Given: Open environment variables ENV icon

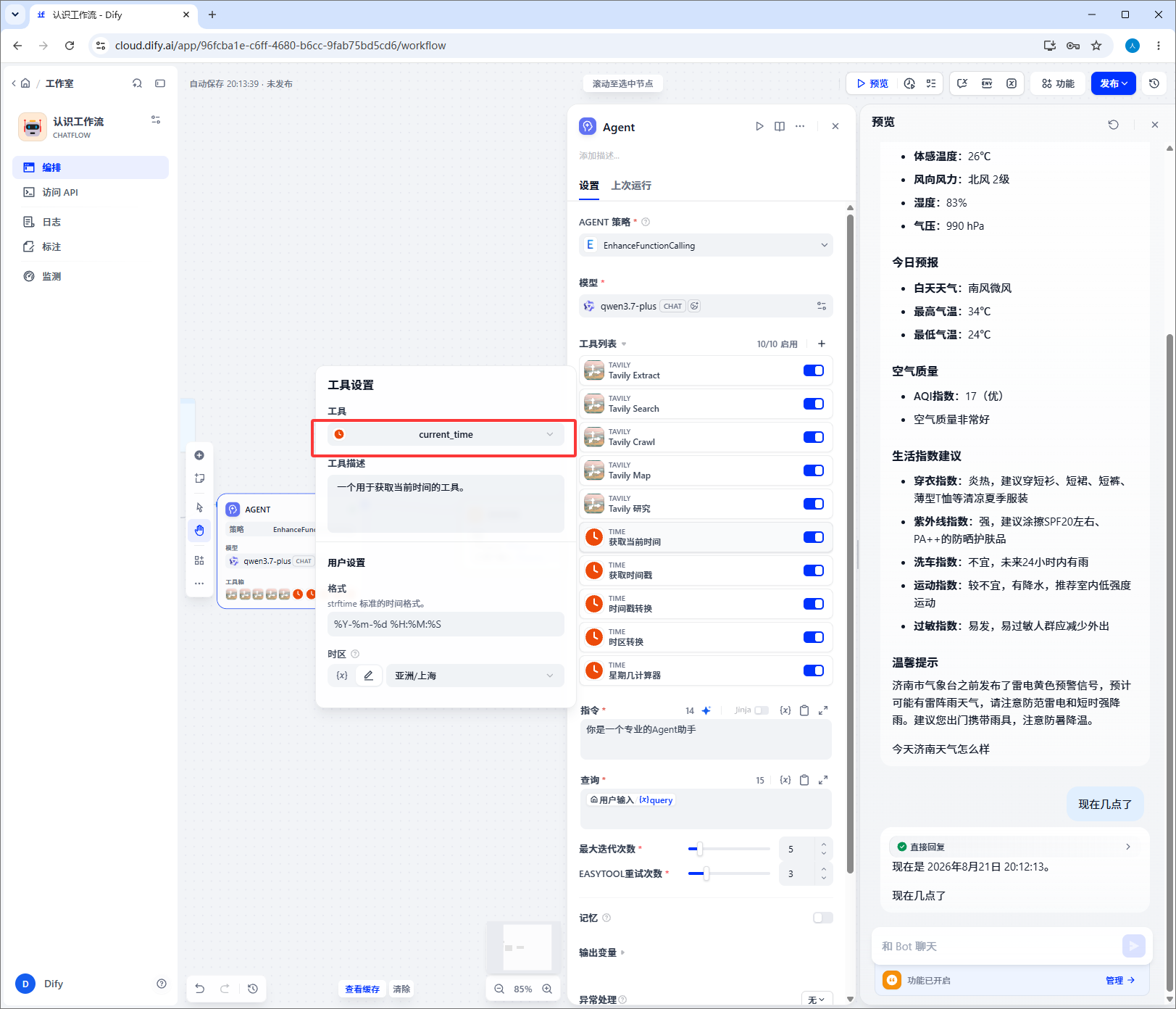Looking at the screenshot, I should pos(987,83).
